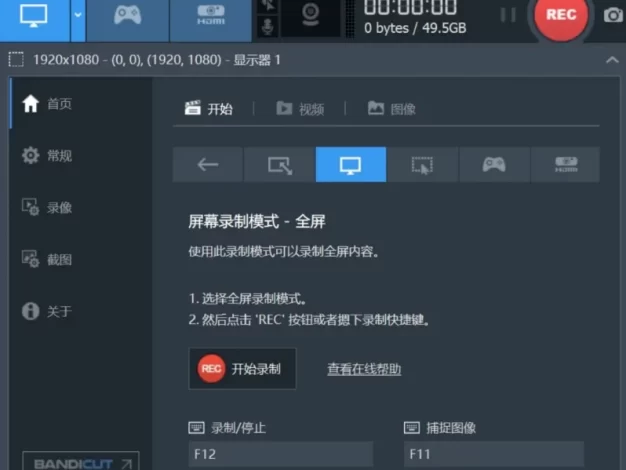
Task: Click the 录制/停止 hotkey field F12
Action: click(x=281, y=454)
